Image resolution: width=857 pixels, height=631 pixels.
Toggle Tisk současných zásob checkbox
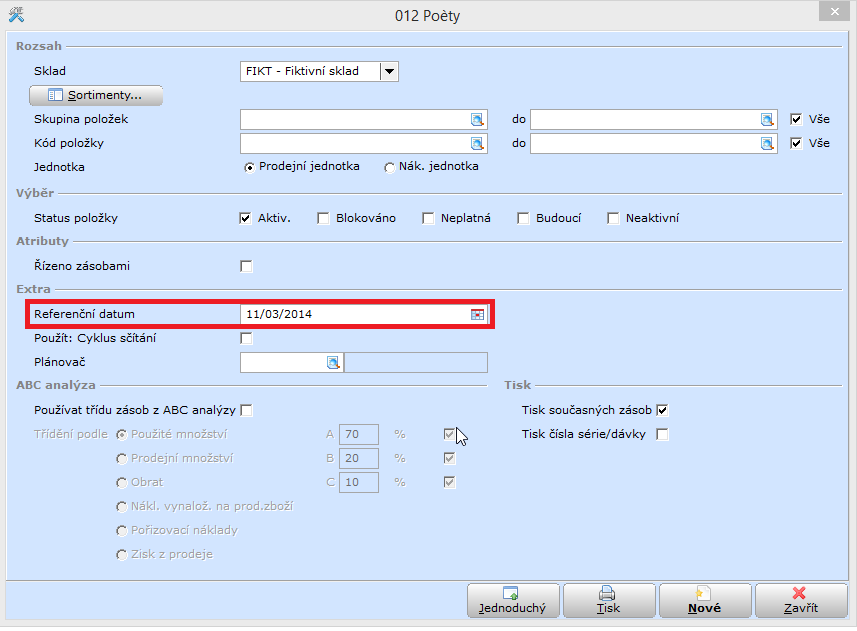662,410
